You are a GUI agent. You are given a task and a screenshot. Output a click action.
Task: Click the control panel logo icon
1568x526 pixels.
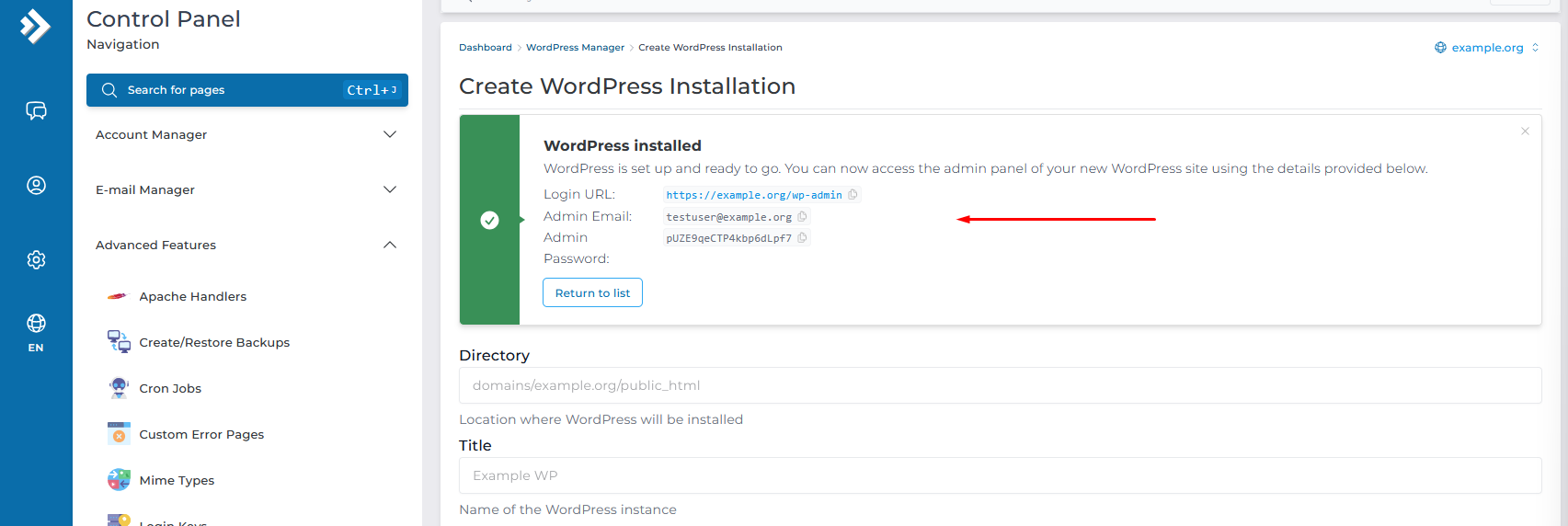coord(35,27)
